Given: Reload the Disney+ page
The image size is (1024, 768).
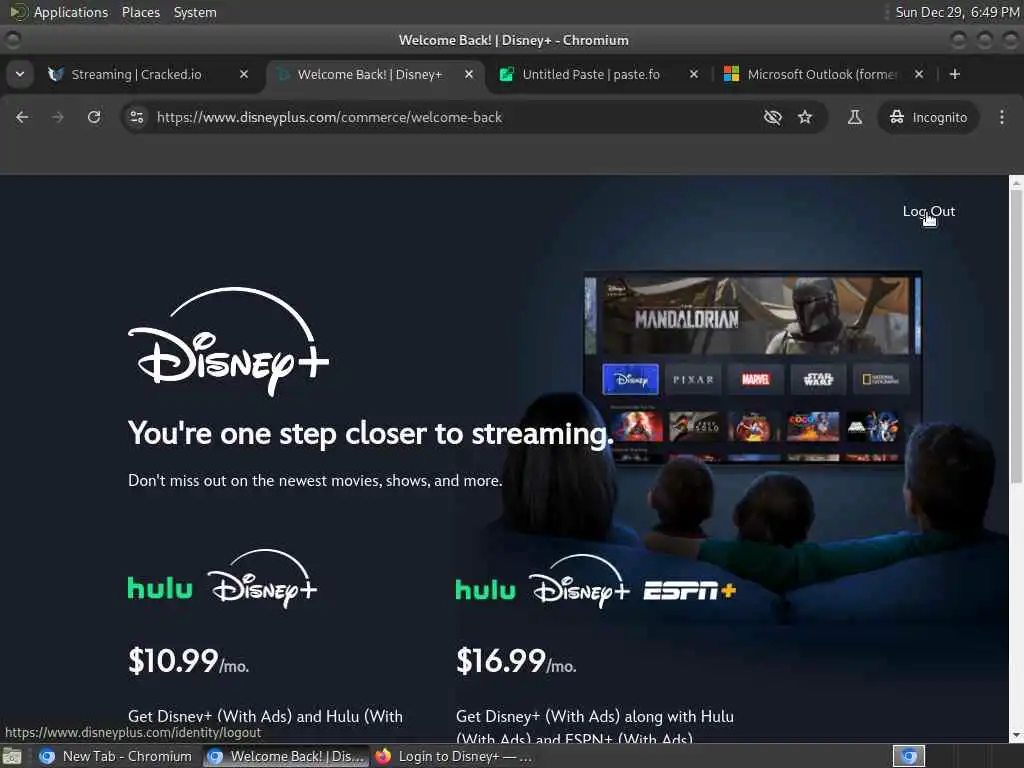Looking at the screenshot, I should point(94,117).
